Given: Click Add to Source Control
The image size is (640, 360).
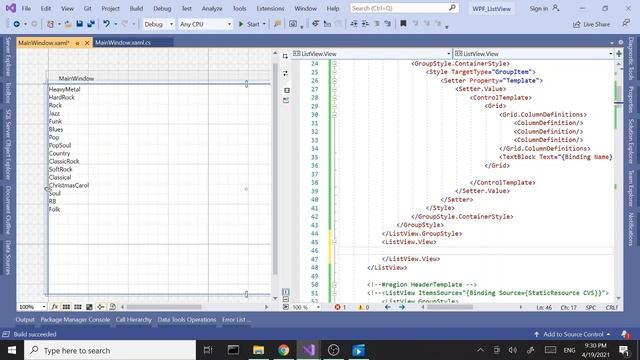Looking at the screenshot, I should point(572,334).
